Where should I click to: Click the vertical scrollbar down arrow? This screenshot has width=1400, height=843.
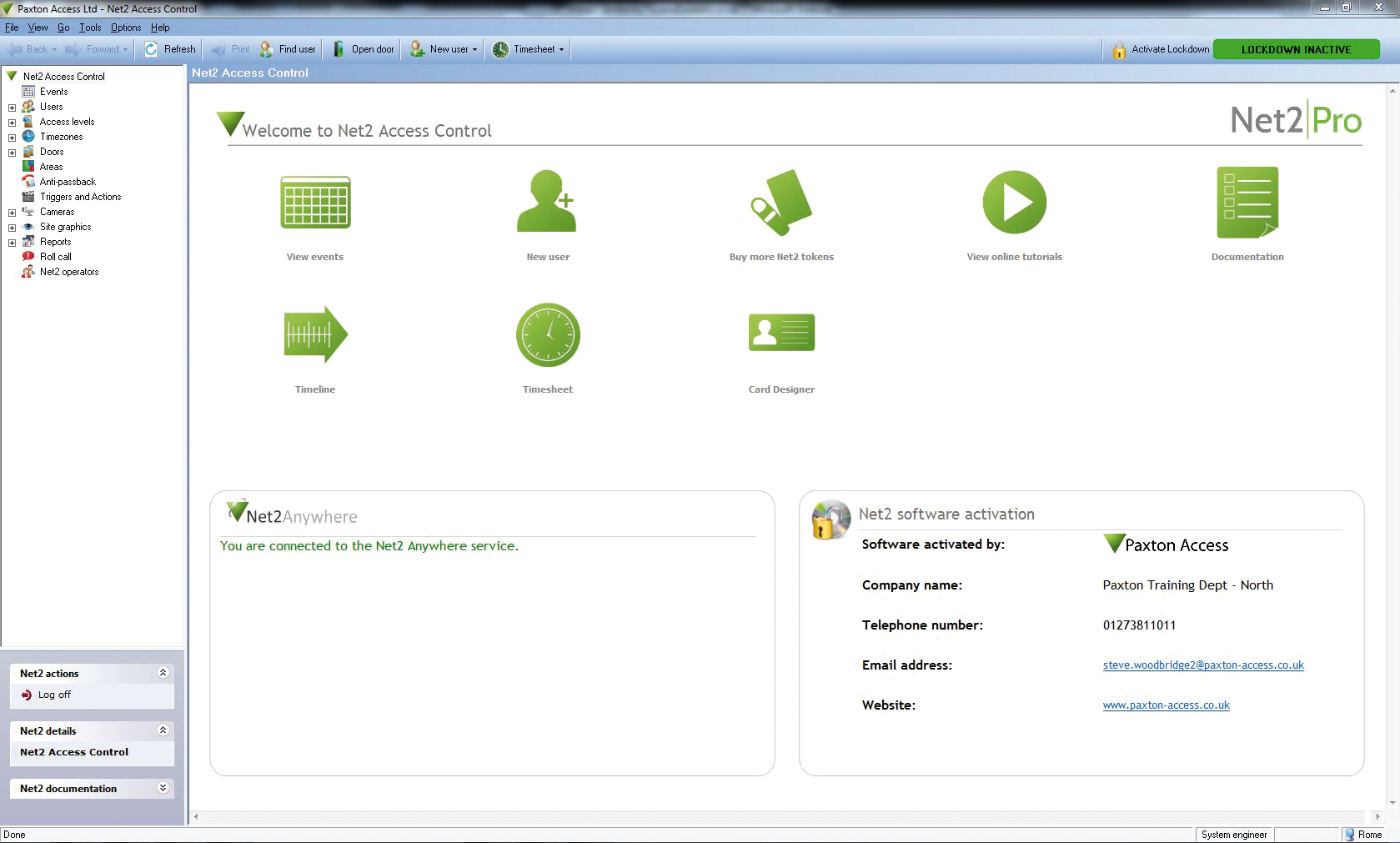pyautogui.click(x=1392, y=804)
